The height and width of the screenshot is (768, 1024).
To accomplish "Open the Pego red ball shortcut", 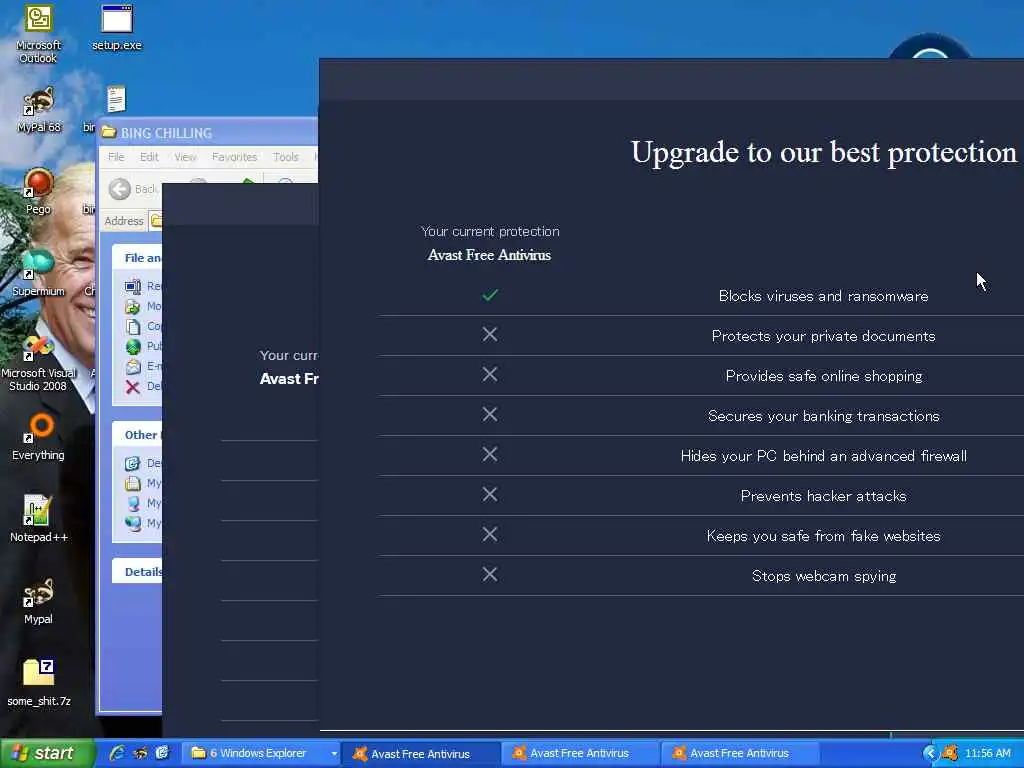I will pos(39,191).
